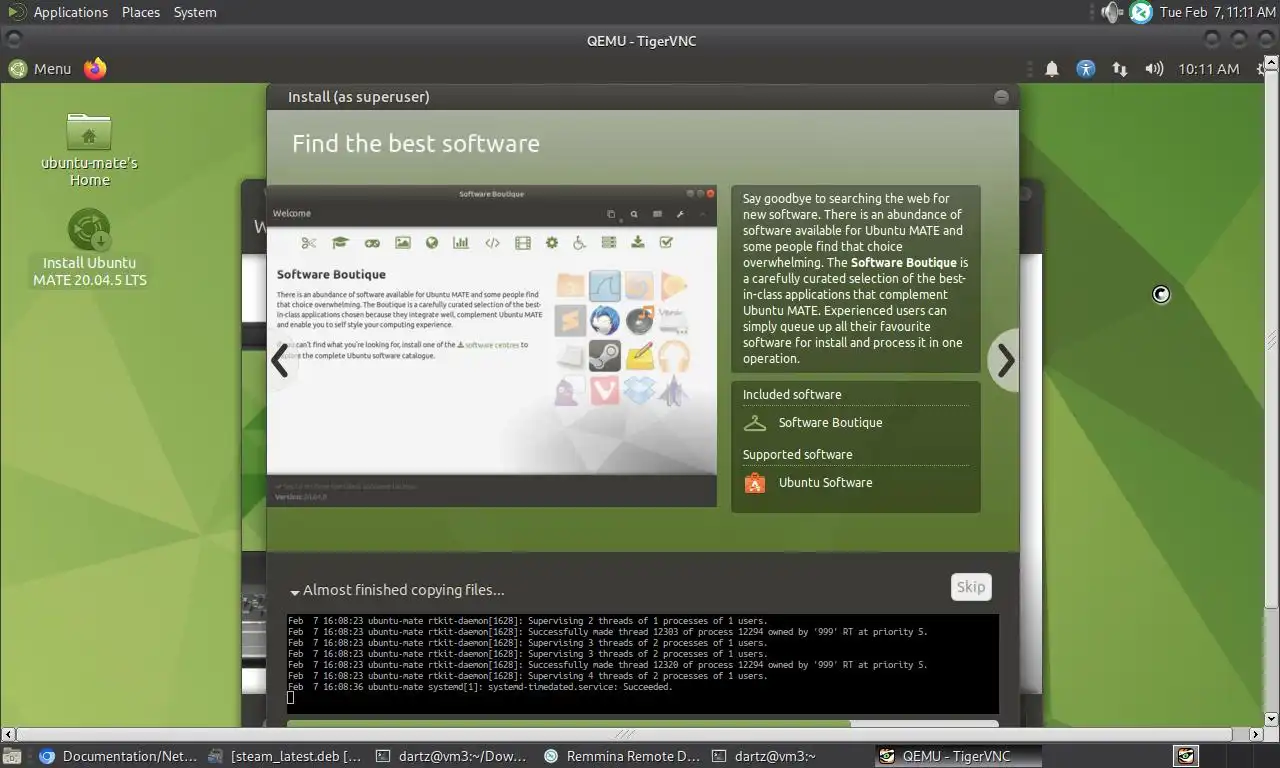Viewport: 1280px width, 768px height.
Task: Click the horizontal scrollbar left arrow
Action: click(7, 734)
